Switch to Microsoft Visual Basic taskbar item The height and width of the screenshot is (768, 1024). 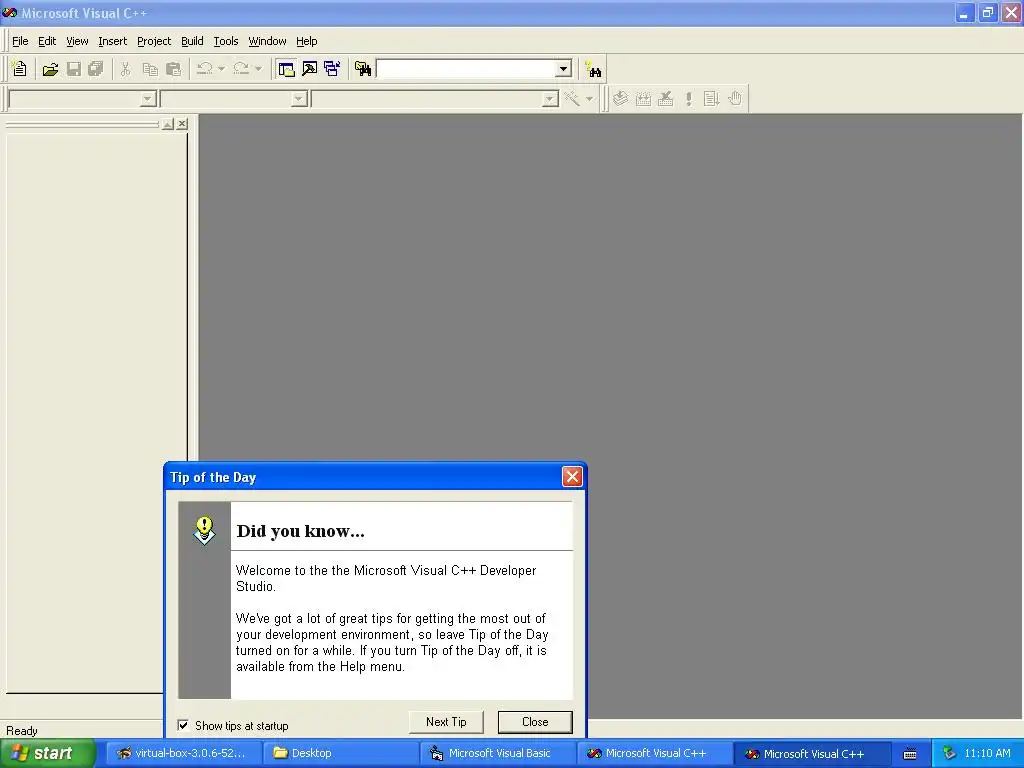click(x=498, y=753)
